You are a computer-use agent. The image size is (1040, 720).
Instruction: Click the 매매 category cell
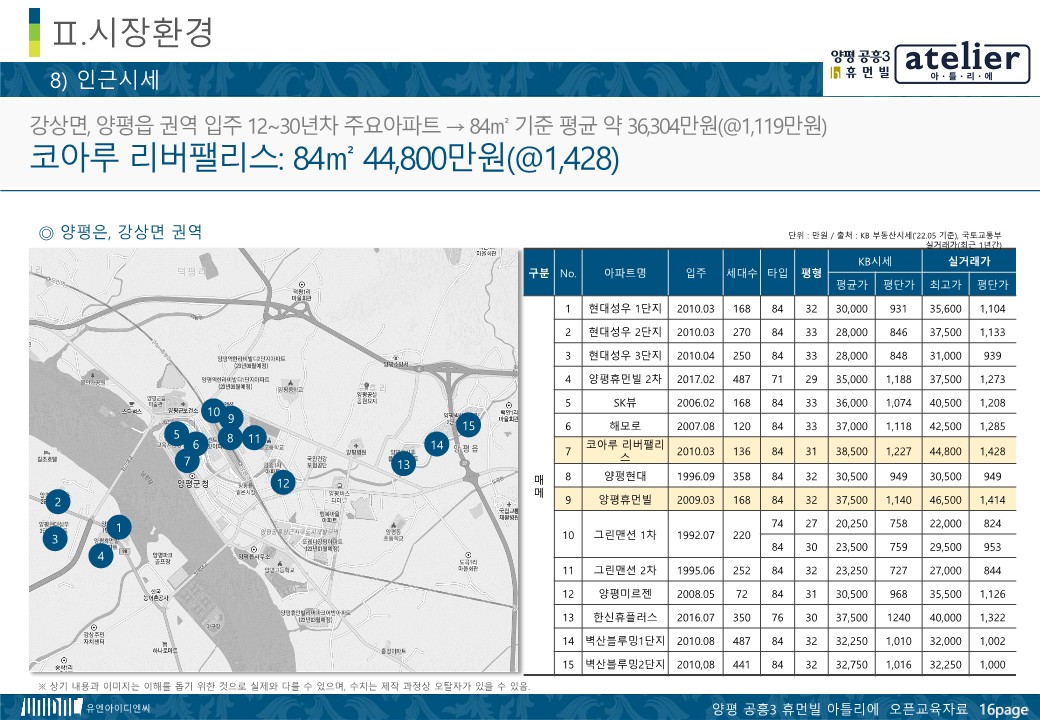539,486
